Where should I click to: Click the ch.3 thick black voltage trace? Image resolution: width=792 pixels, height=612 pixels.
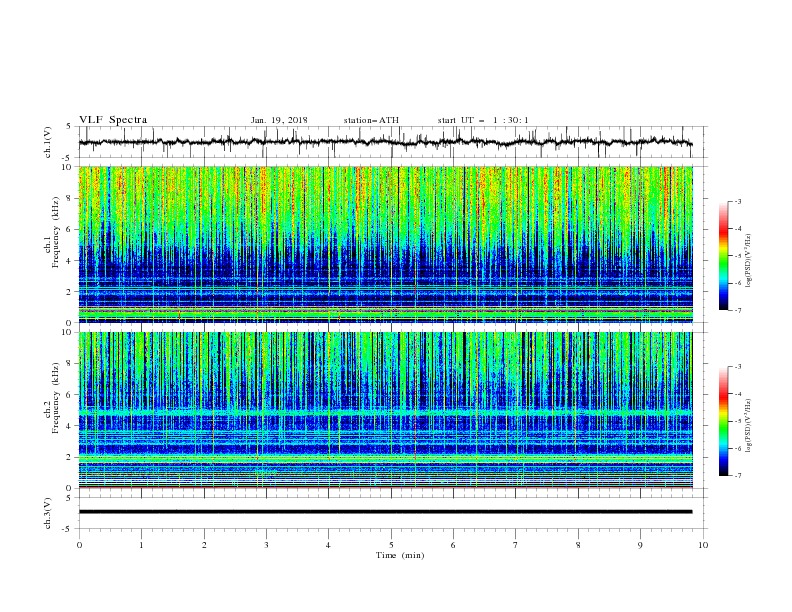(385, 512)
